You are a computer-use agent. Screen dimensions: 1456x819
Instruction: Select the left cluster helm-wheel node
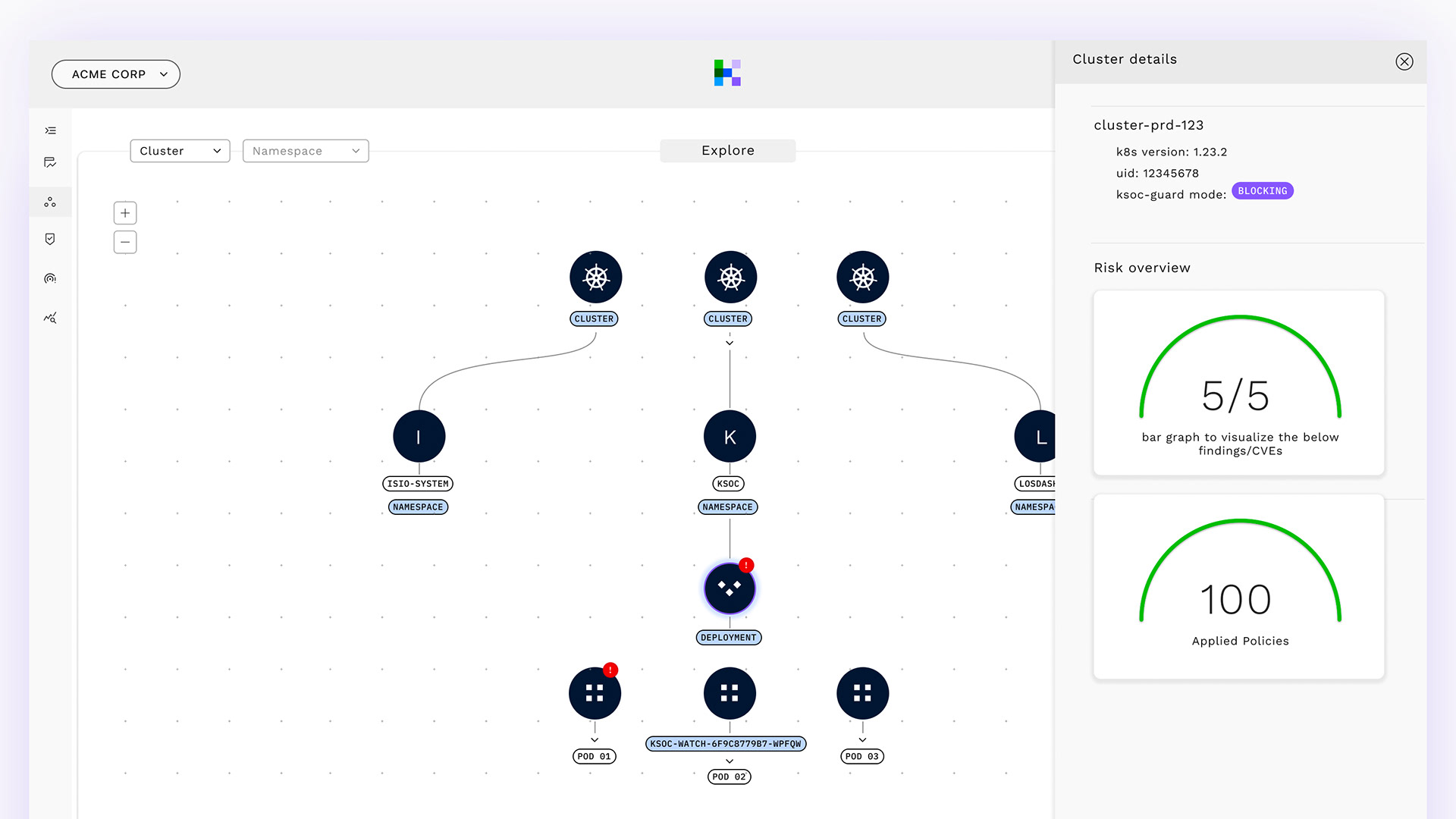point(596,278)
